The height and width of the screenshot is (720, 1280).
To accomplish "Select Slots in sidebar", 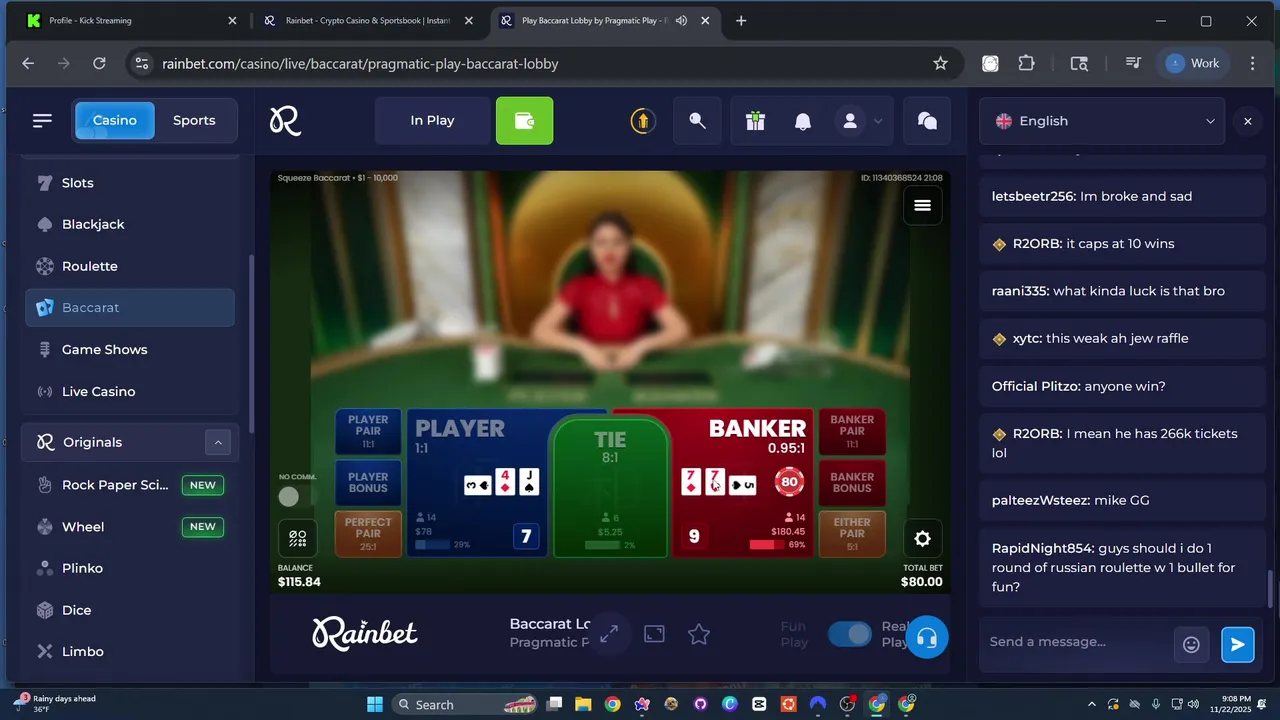I will click(130, 183).
